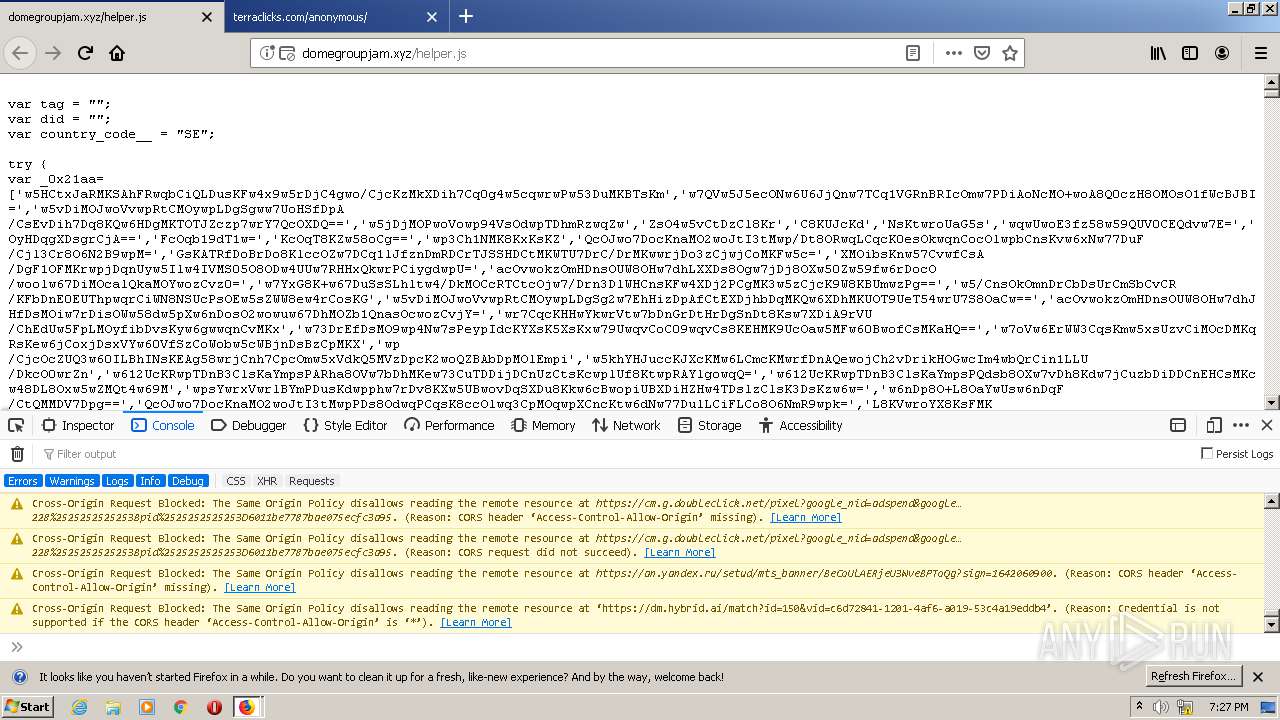
Task: Close the domegroupjam.xyz/helper.js tab
Action: [207, 17]
